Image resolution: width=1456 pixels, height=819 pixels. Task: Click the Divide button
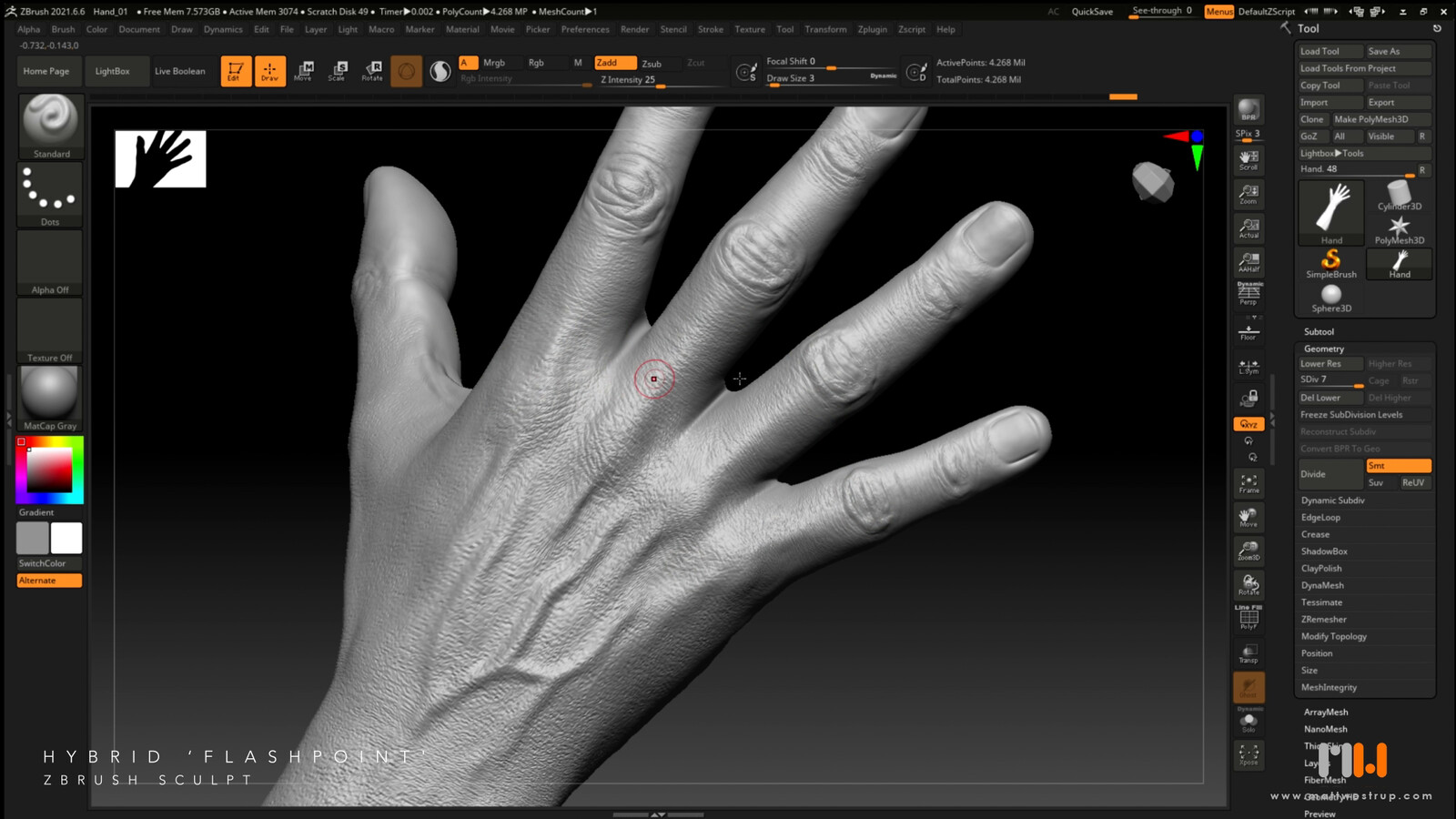coord(1330,474)
